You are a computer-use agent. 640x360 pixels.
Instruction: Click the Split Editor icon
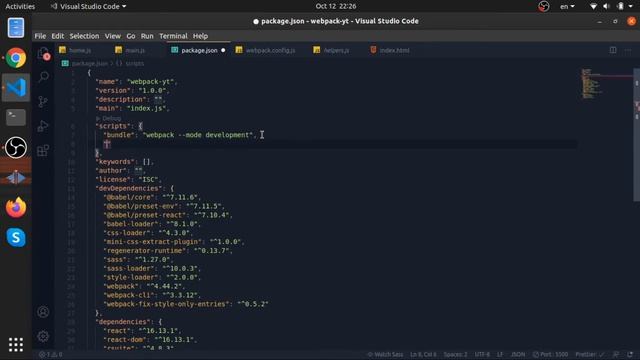[x=613, y=50]
